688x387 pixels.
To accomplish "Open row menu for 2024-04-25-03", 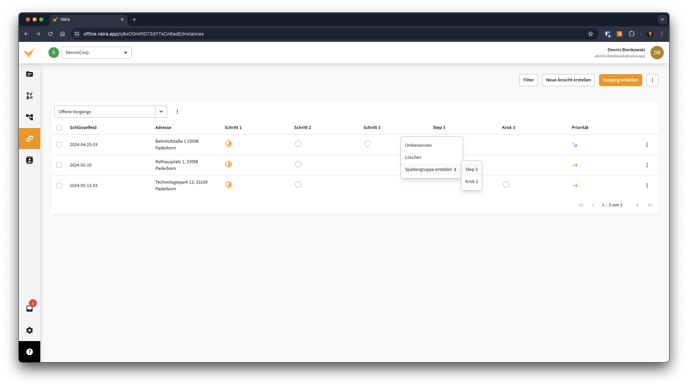I will pos(647,145).
